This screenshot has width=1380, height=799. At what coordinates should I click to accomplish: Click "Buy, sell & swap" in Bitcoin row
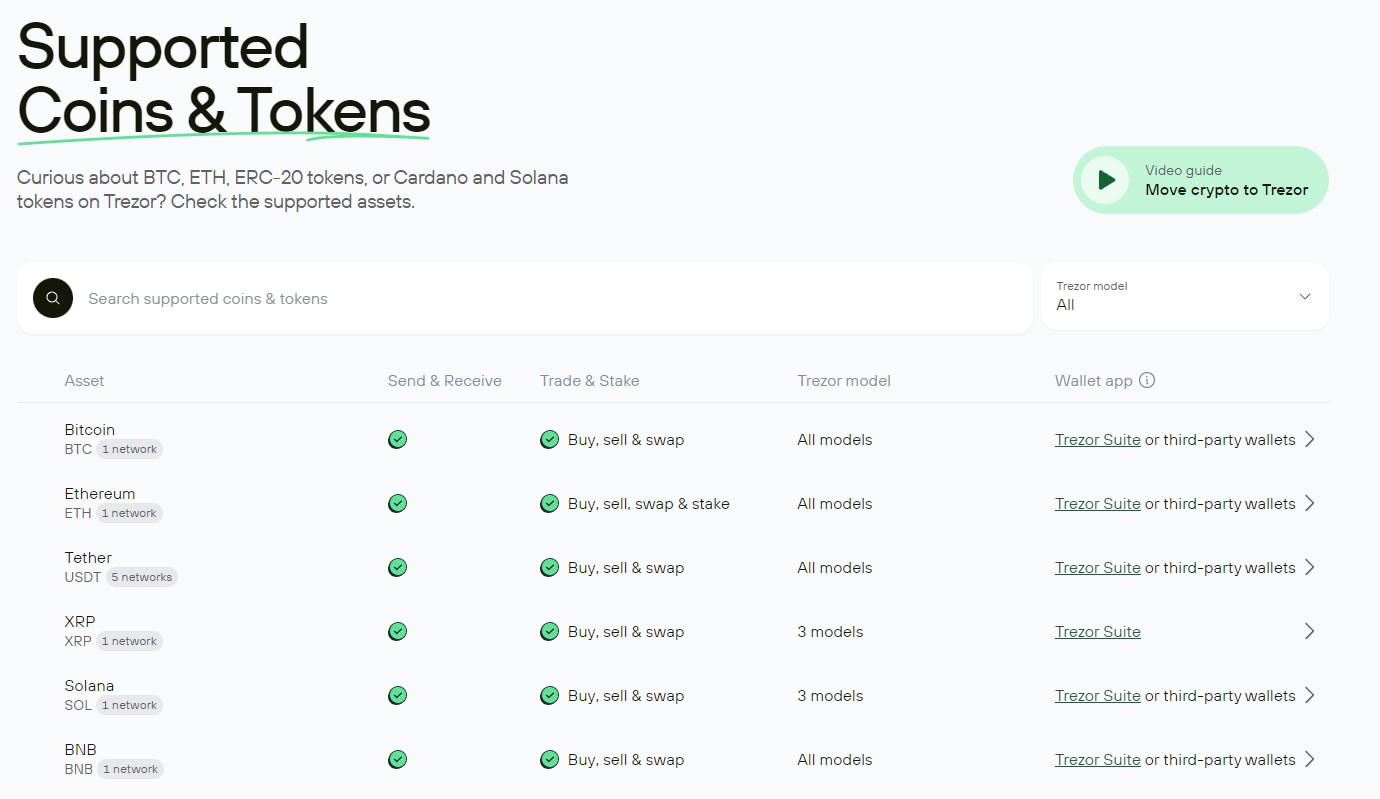click(626, 440)
